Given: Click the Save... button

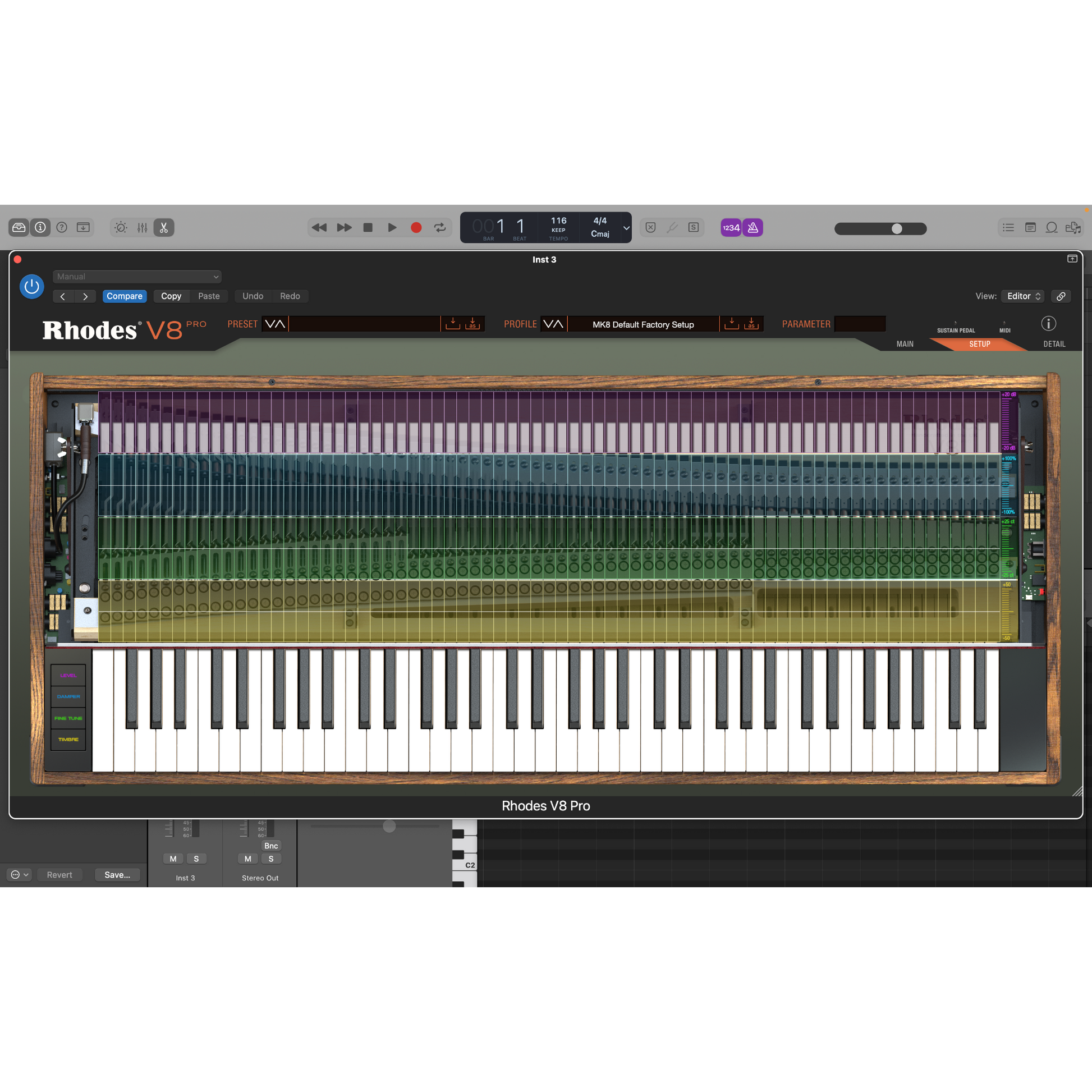Looking at the screenshot, I should [117, 874].
